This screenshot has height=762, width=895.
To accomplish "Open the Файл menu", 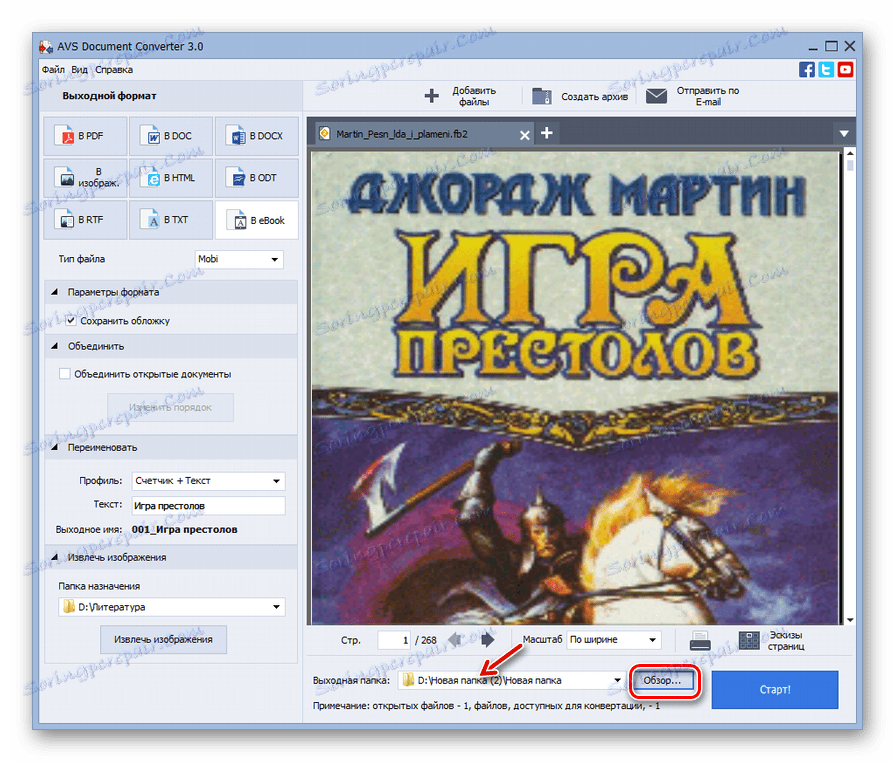I will pos(53,70).
